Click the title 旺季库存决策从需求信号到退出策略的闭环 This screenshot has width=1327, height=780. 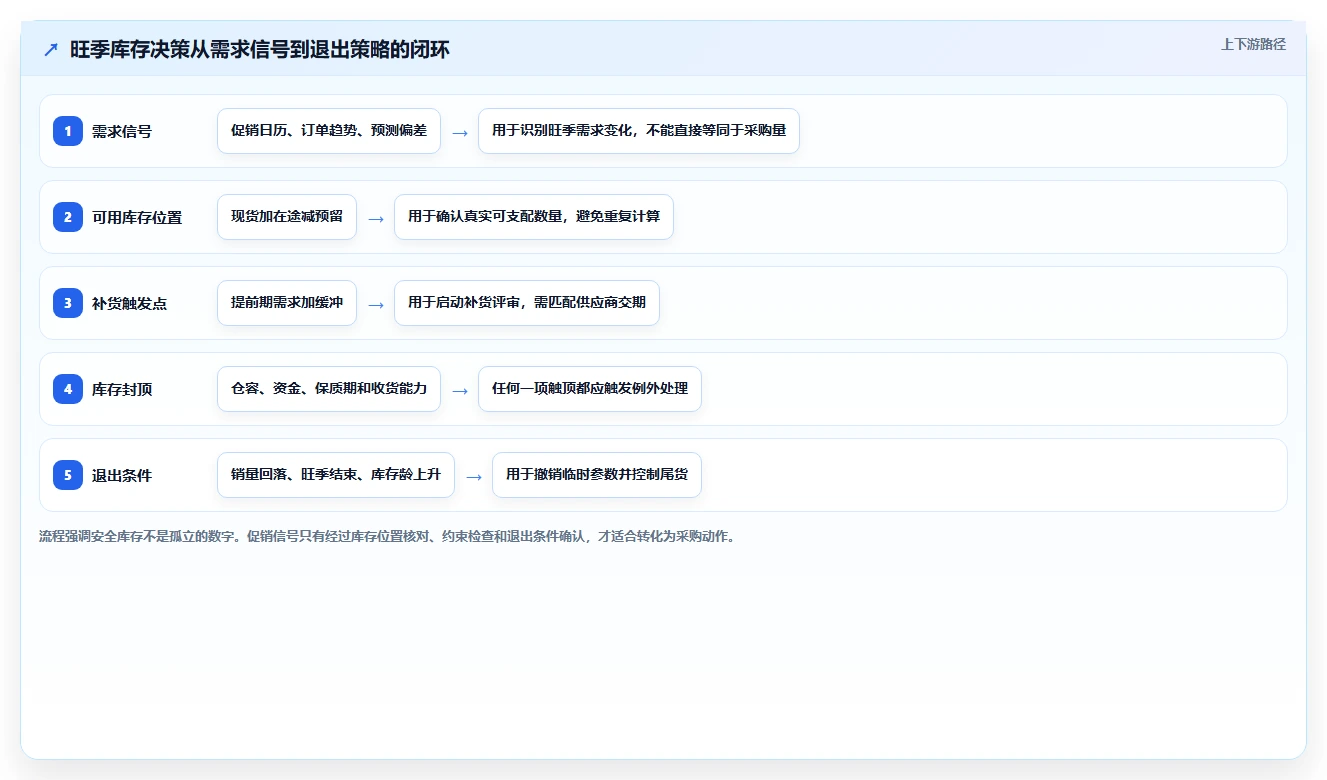tap(260, 50)
